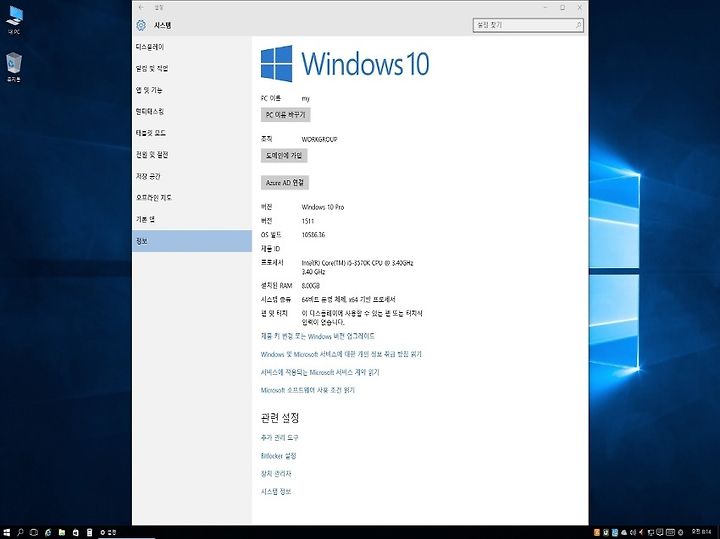Screen dimensions: 720x539
Task: Open the 시스템 정보 link
Action: [x=276, y=492]
